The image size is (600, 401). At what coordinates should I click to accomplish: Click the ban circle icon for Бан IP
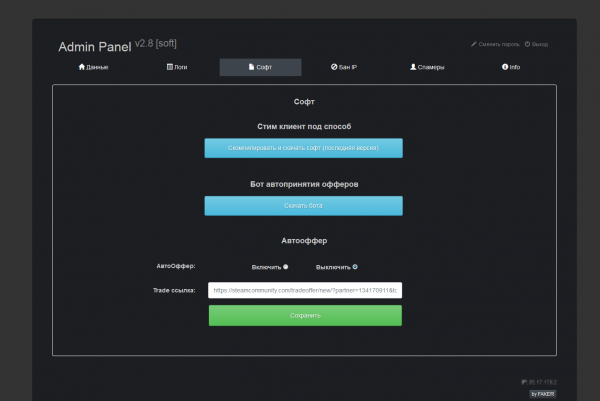(334, 67)
